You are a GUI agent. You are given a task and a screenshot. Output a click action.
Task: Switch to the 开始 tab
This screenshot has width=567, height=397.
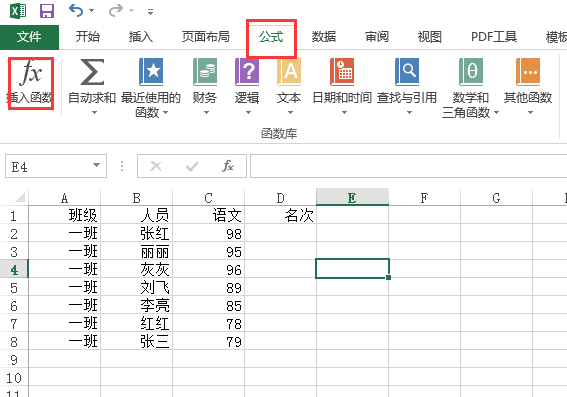coord(88,37)
